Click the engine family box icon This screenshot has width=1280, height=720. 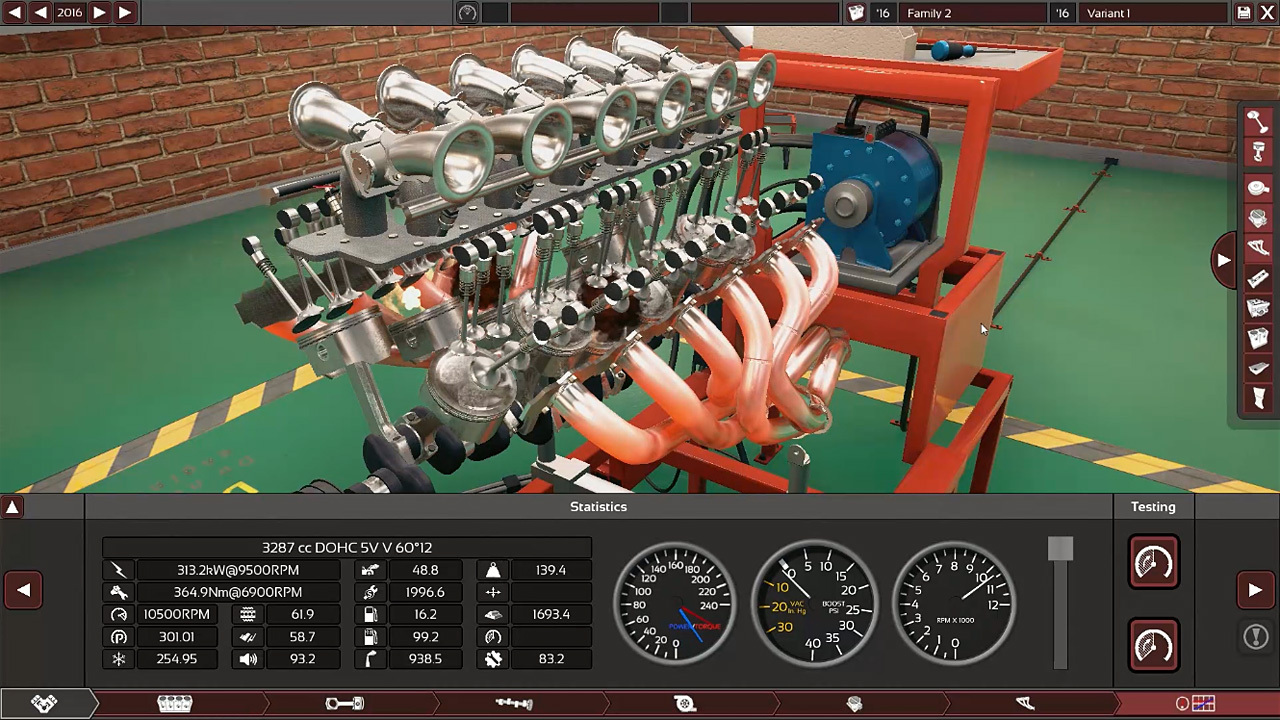[856, 13]
